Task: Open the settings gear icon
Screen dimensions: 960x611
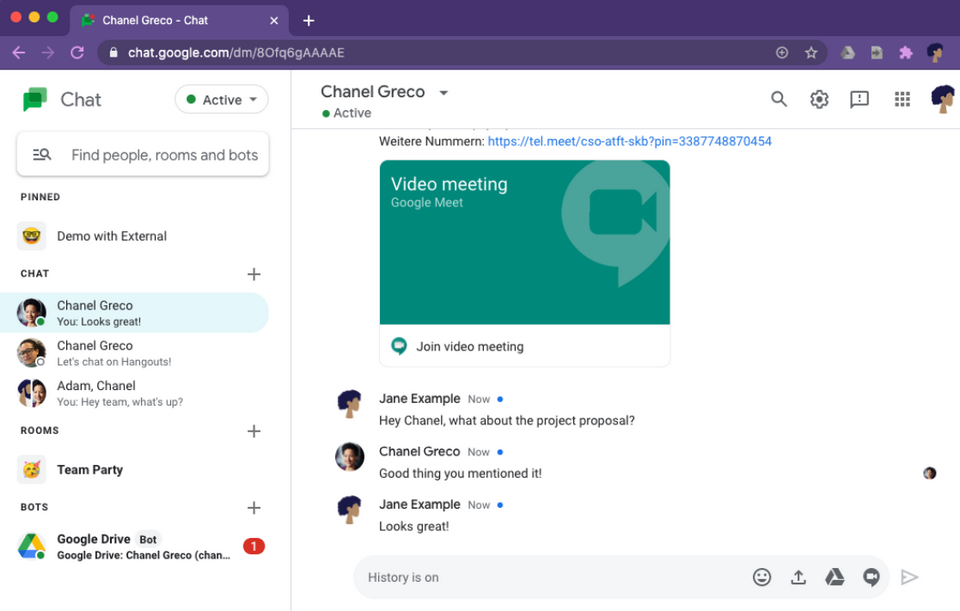Action: [x=819, y=99]
